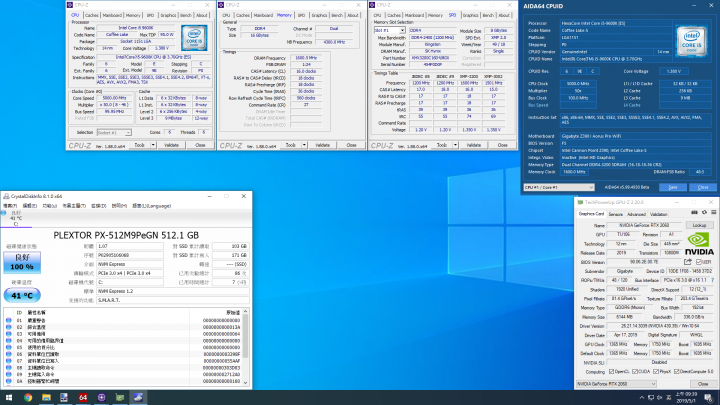Viewport: 720px width, 405px height.
Task: Open the Socket #1 selection dropdown in CPU-Z
Action: (114, 133)
